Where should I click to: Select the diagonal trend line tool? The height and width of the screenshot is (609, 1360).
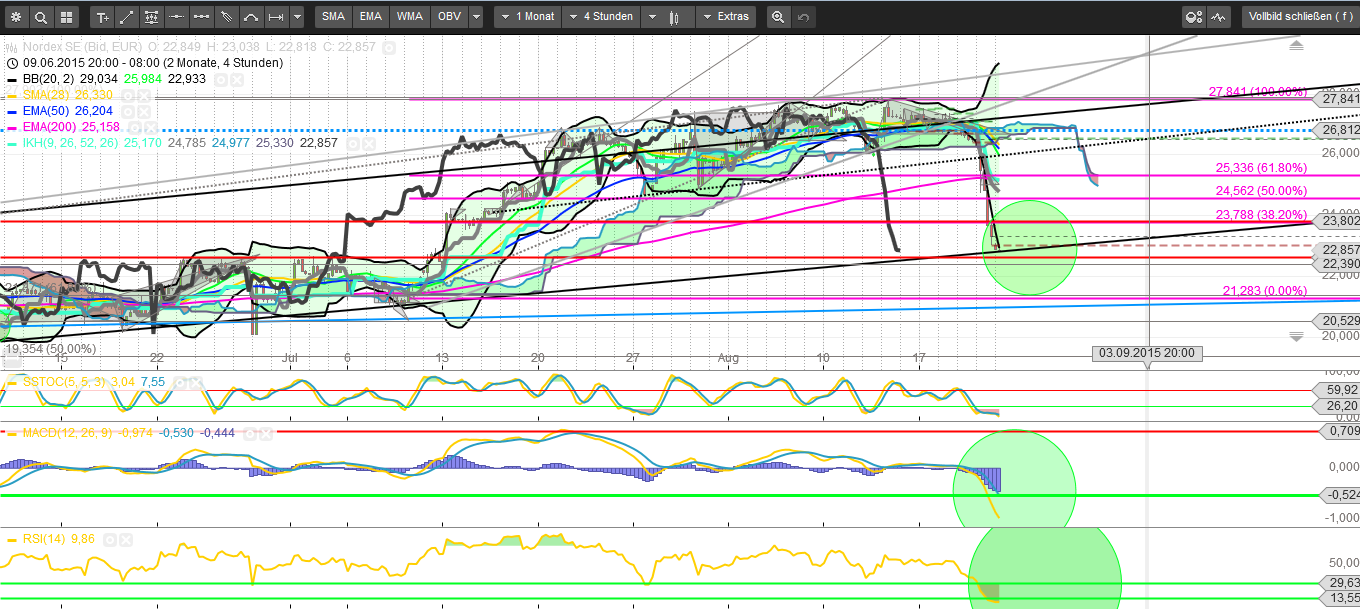click(127, 17)
